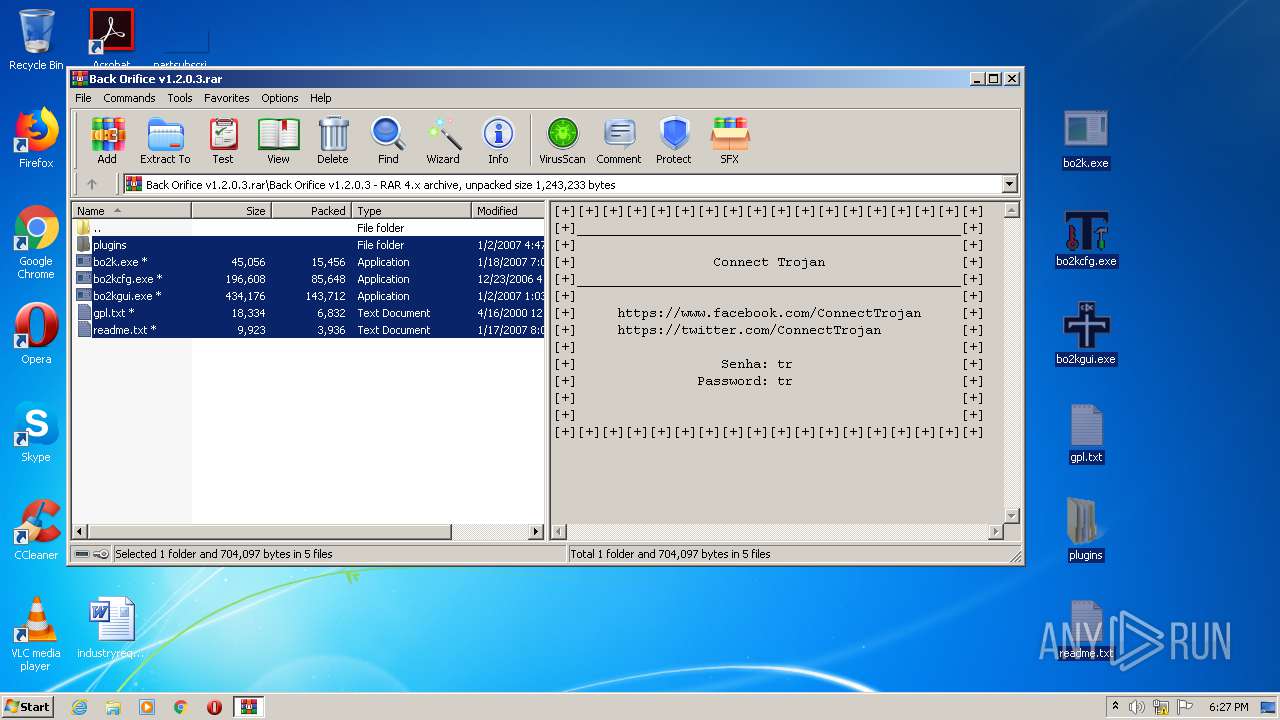Screen dimensions: 1280x720
Task: Open the Windows Start menu
Action: (28, 706)
